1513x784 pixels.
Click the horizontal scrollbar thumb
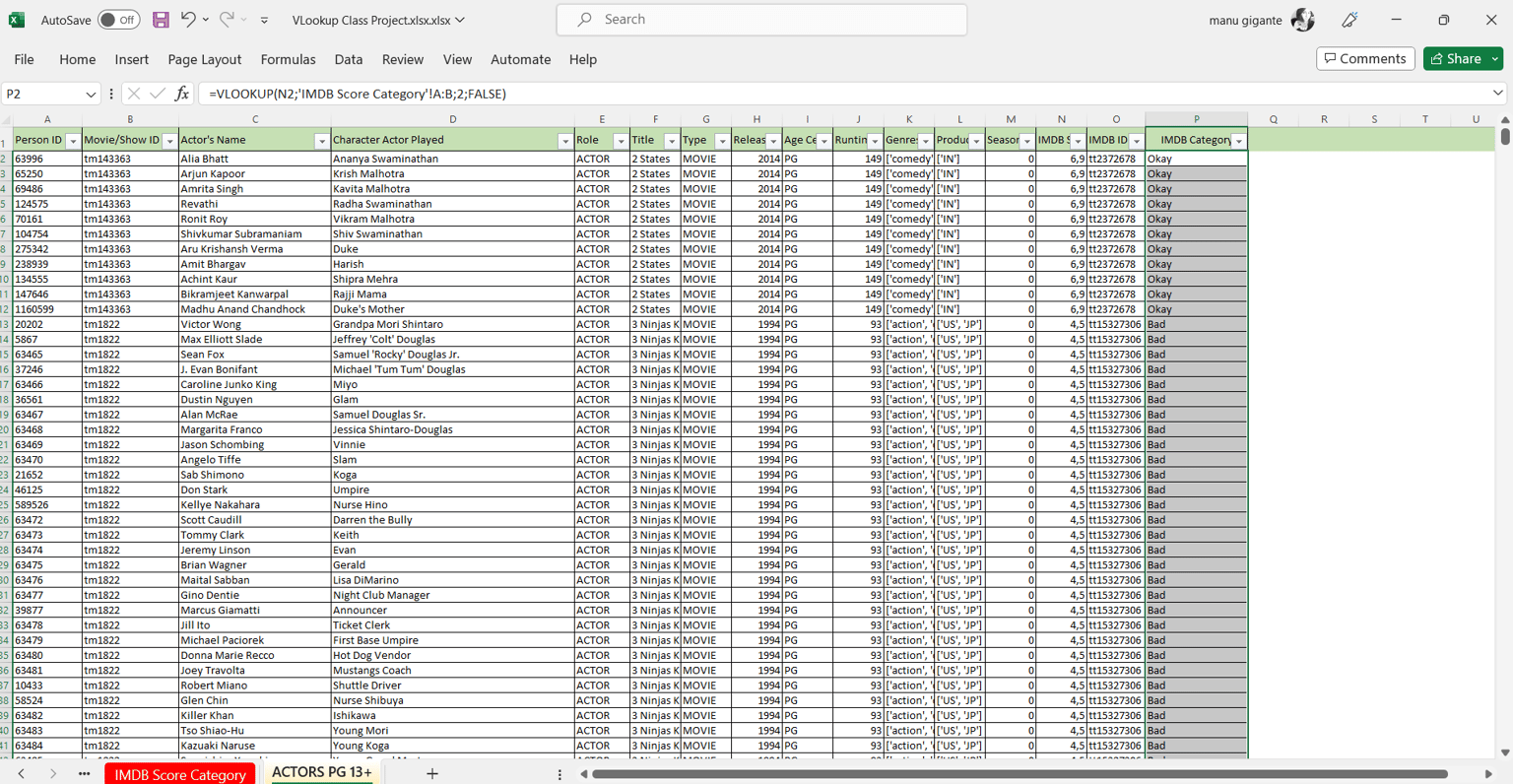click(x=1020, y=774)
